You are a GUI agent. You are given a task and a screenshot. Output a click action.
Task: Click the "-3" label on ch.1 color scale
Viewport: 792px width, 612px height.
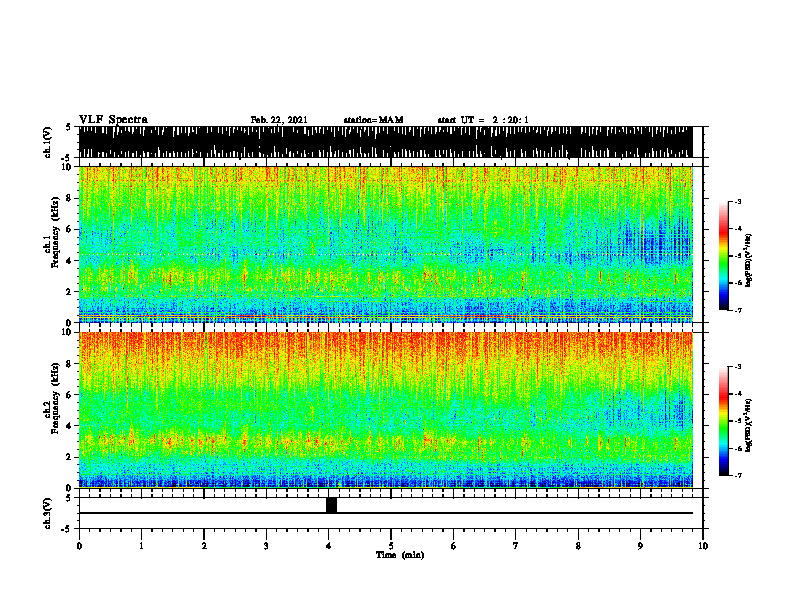click(x=738, y=202)
